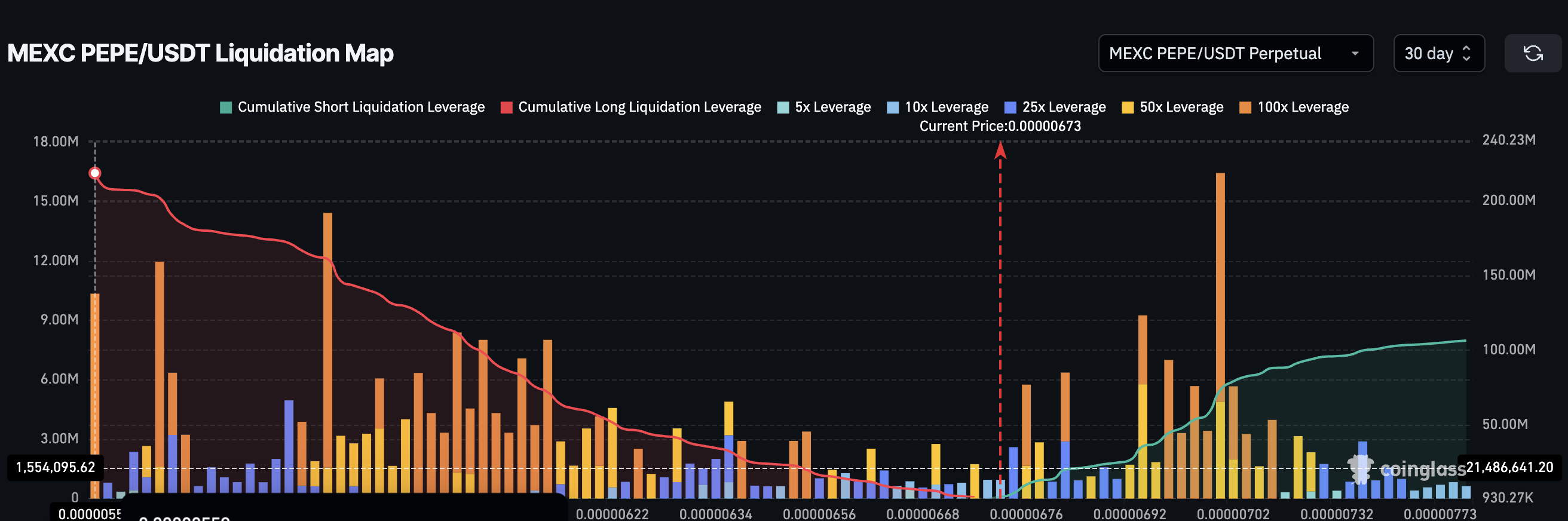The image size is (1568, 521).
Task: Click the refresh chart icon button
Action: tap(1532, 54)
